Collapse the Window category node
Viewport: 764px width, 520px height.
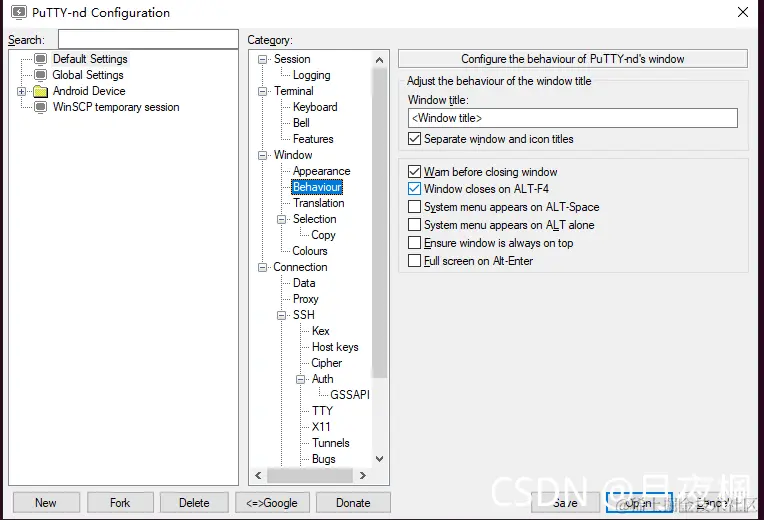pyautogui.click(x=263, y=155)
